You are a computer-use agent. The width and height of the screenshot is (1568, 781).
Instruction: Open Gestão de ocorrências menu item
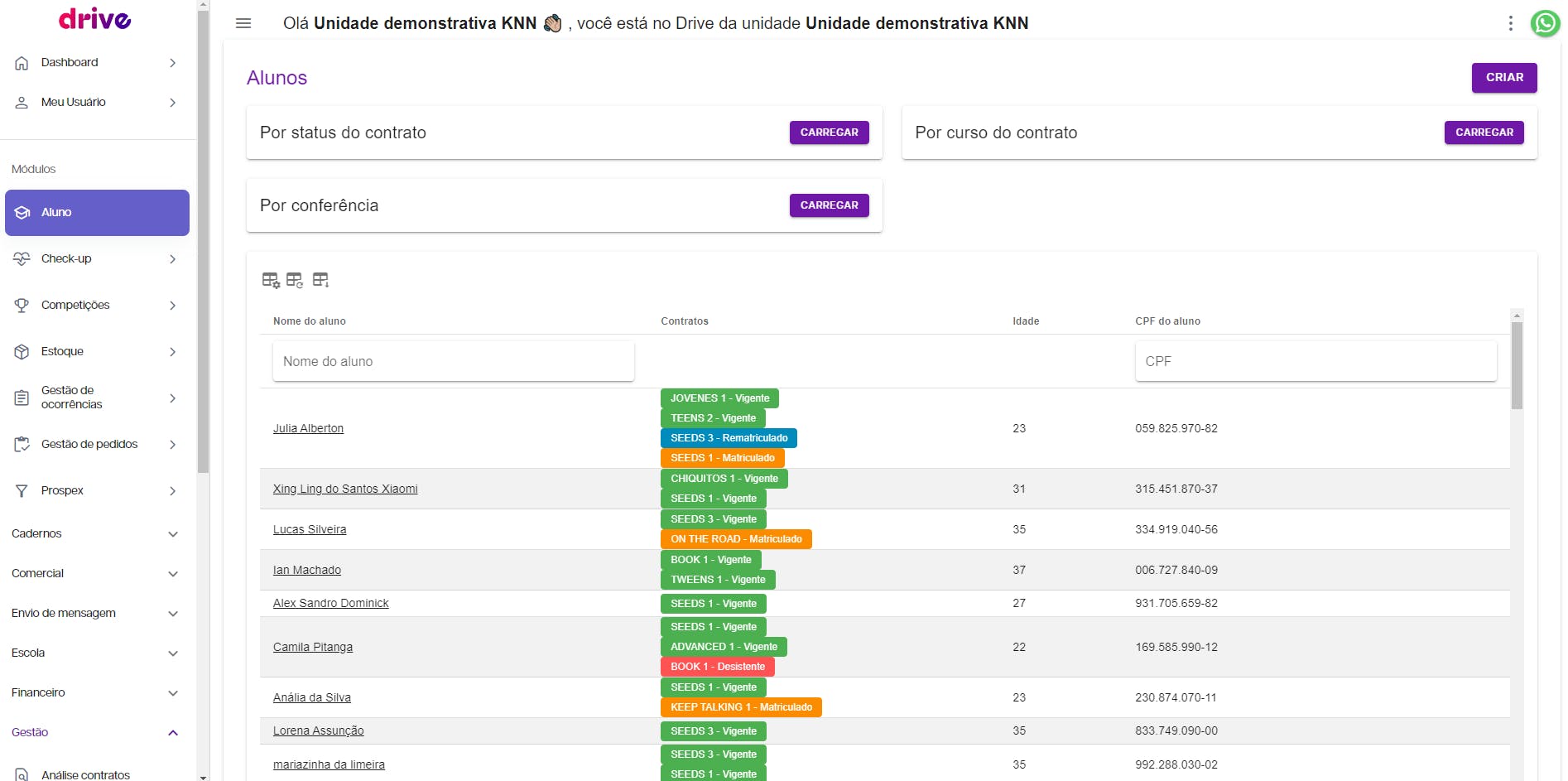coord(97,398)
